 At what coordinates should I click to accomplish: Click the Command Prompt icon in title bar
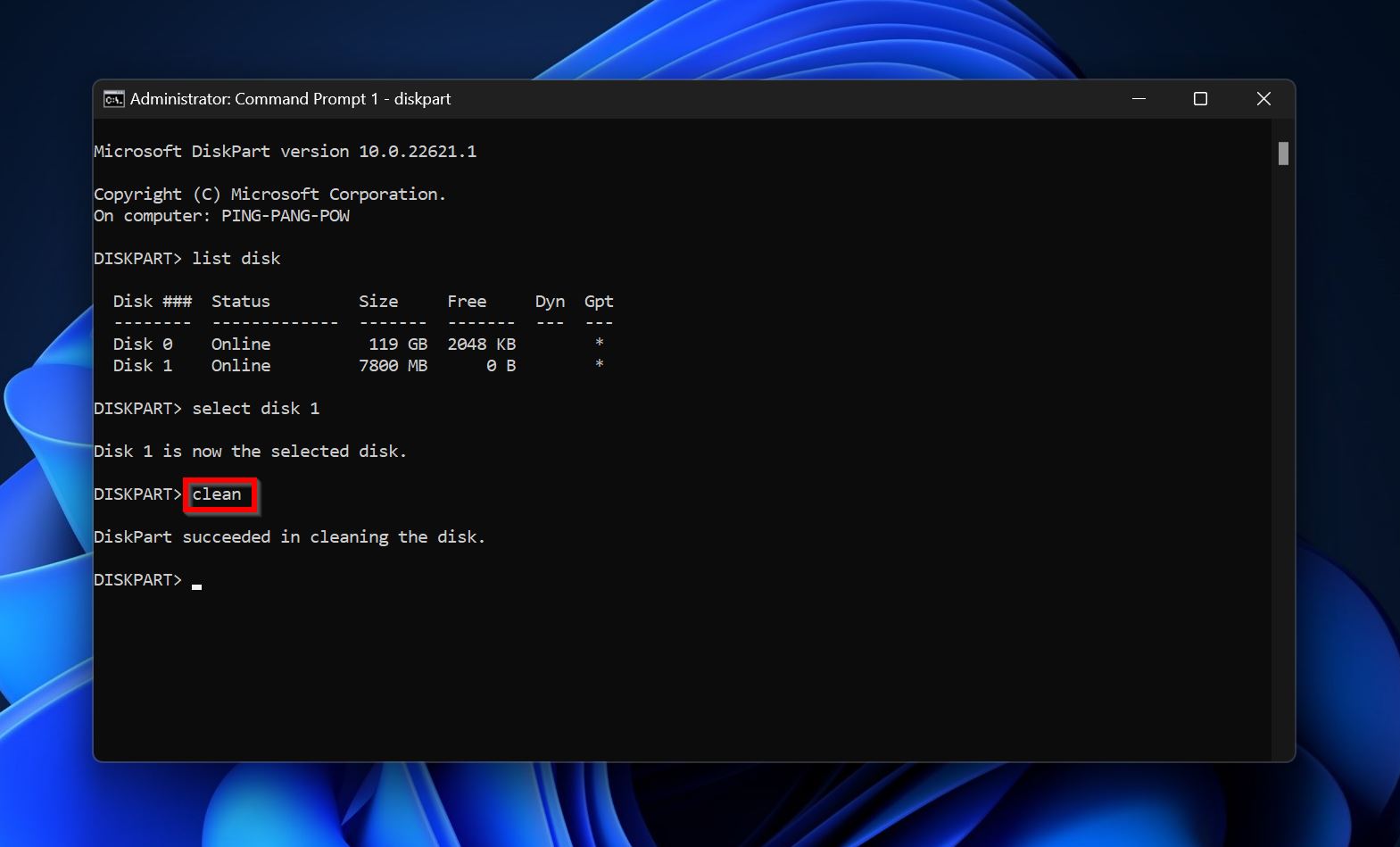click(113, 99)
